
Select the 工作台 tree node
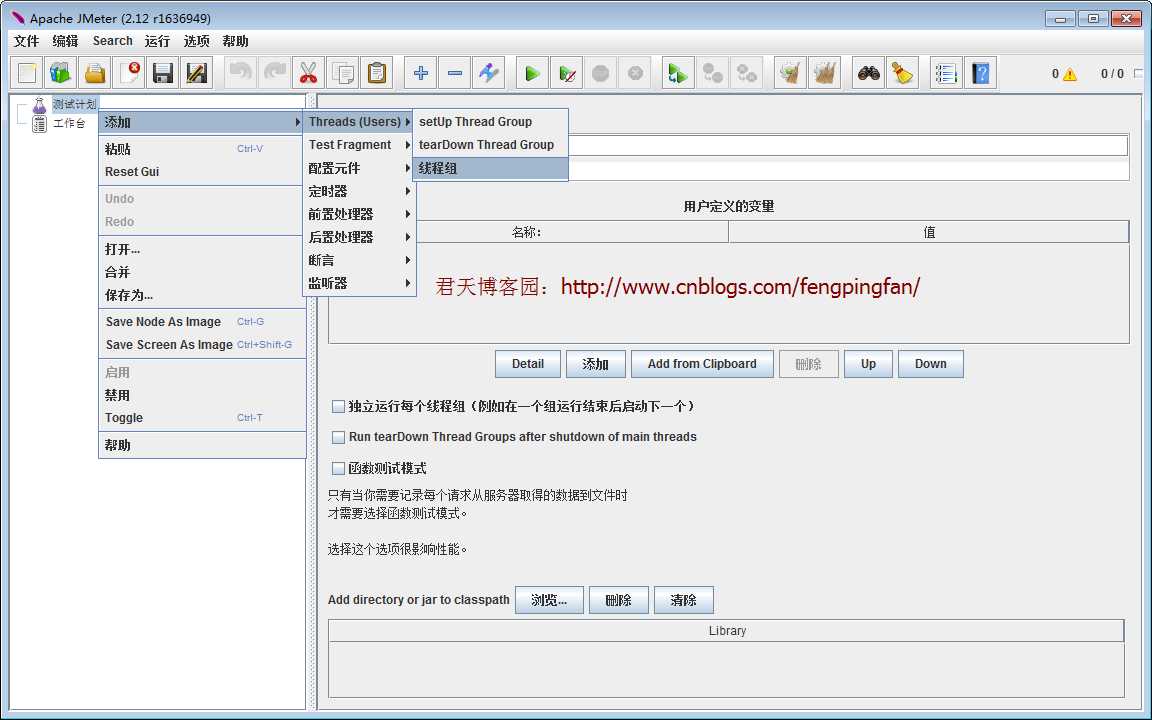69,123
